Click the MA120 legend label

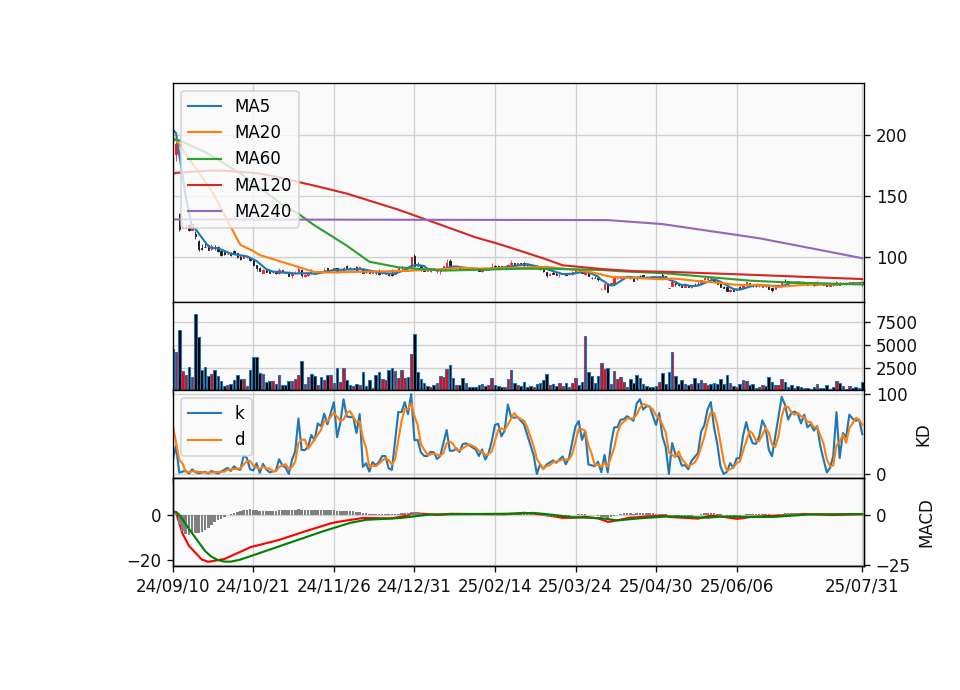pos(263,184)
